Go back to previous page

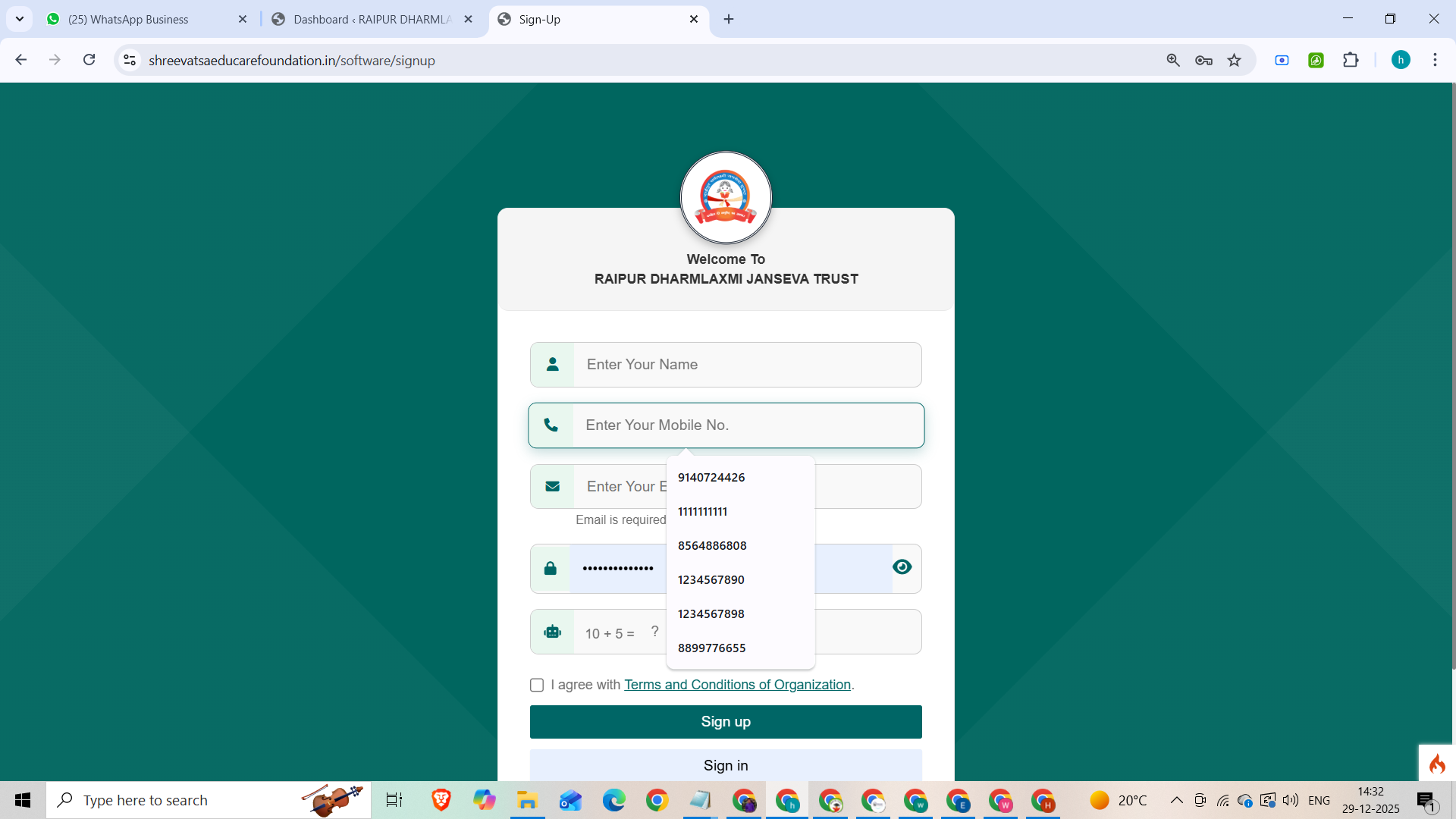[x=21, y=60]
